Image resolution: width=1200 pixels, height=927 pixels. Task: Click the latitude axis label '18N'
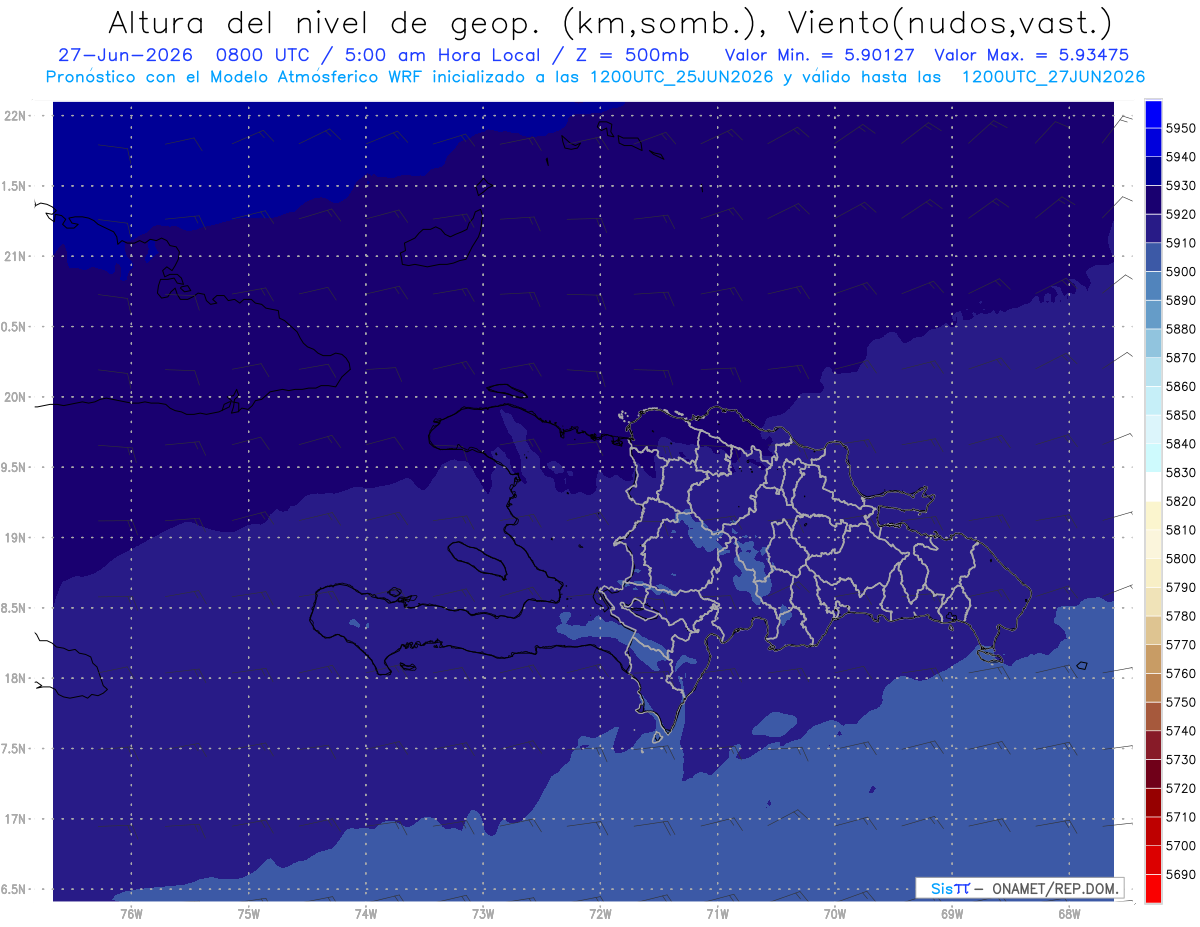coord(15,678)
